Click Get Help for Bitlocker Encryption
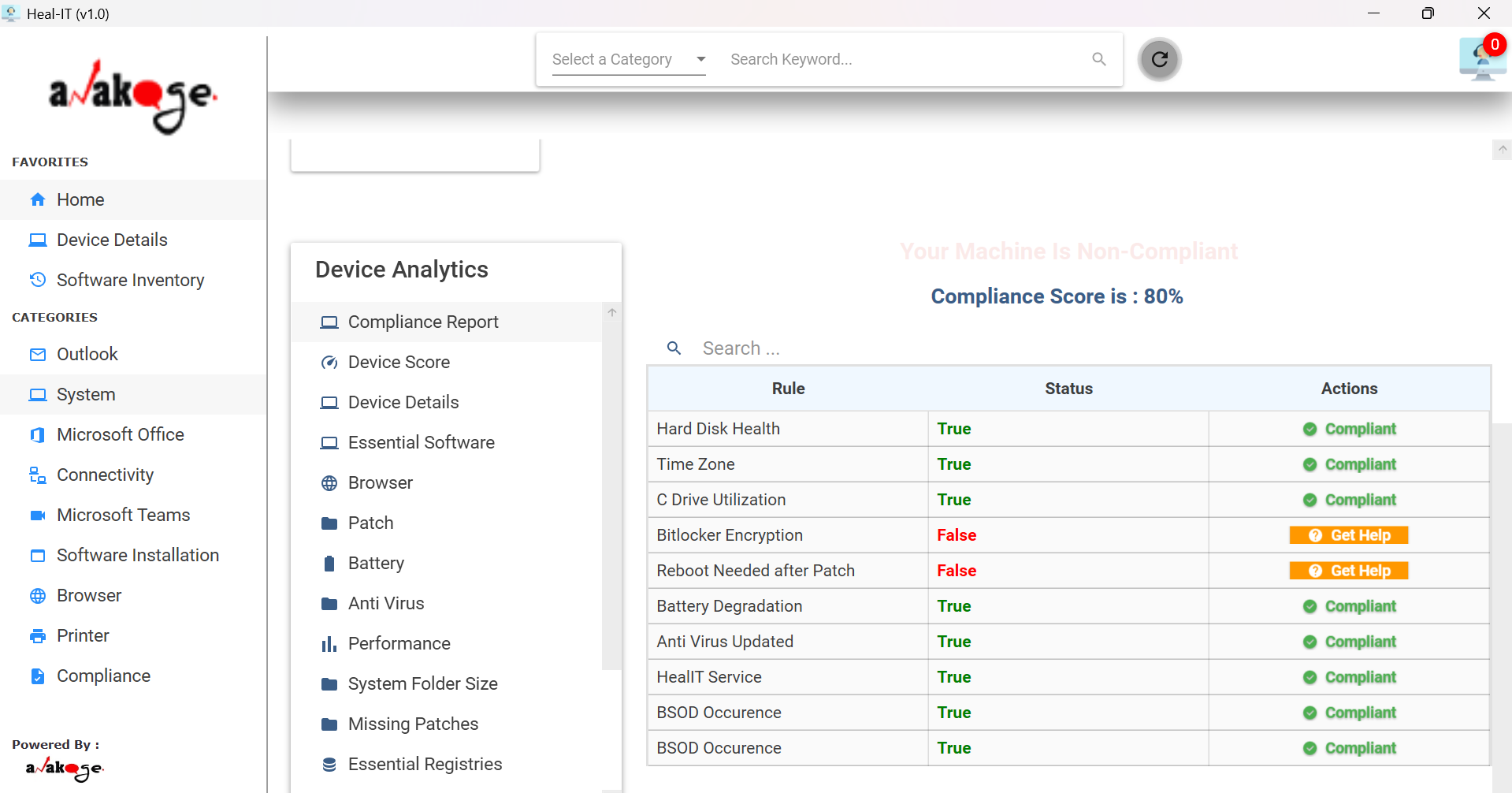 [x=1348, y=535]
